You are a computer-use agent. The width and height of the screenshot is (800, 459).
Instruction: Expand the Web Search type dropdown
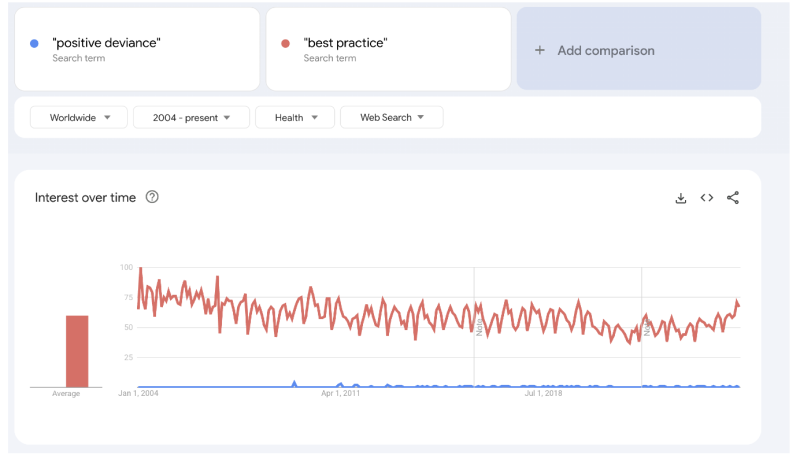click(391, 117)
